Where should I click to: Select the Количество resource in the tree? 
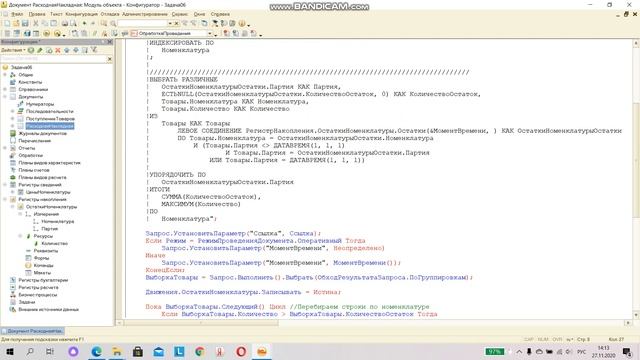point(55,244)
